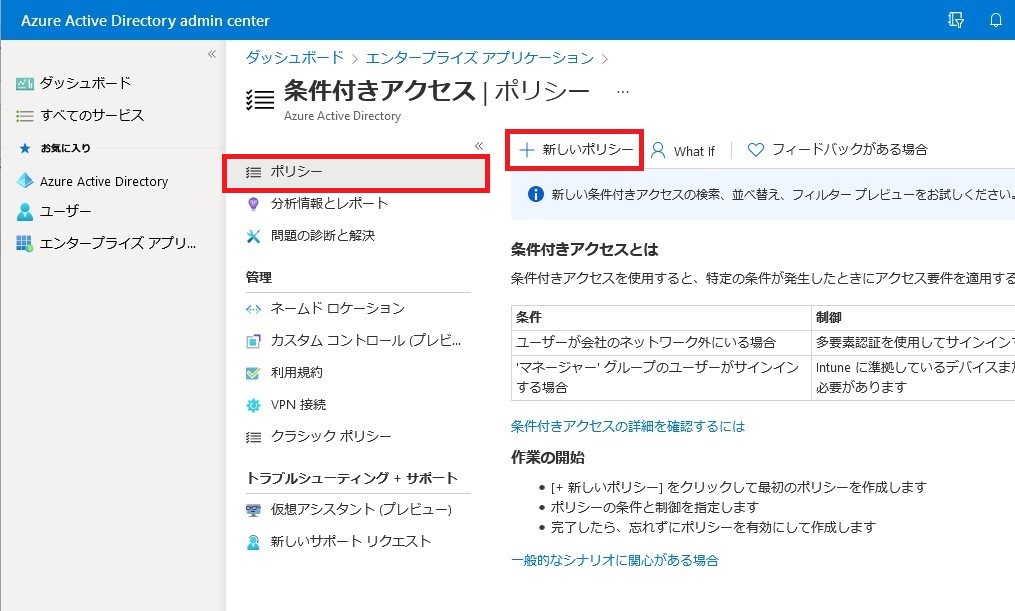Viewport: 1015px width, 611px height.
Task: Click the blue info icon in banner
Action: click(535, 194)
